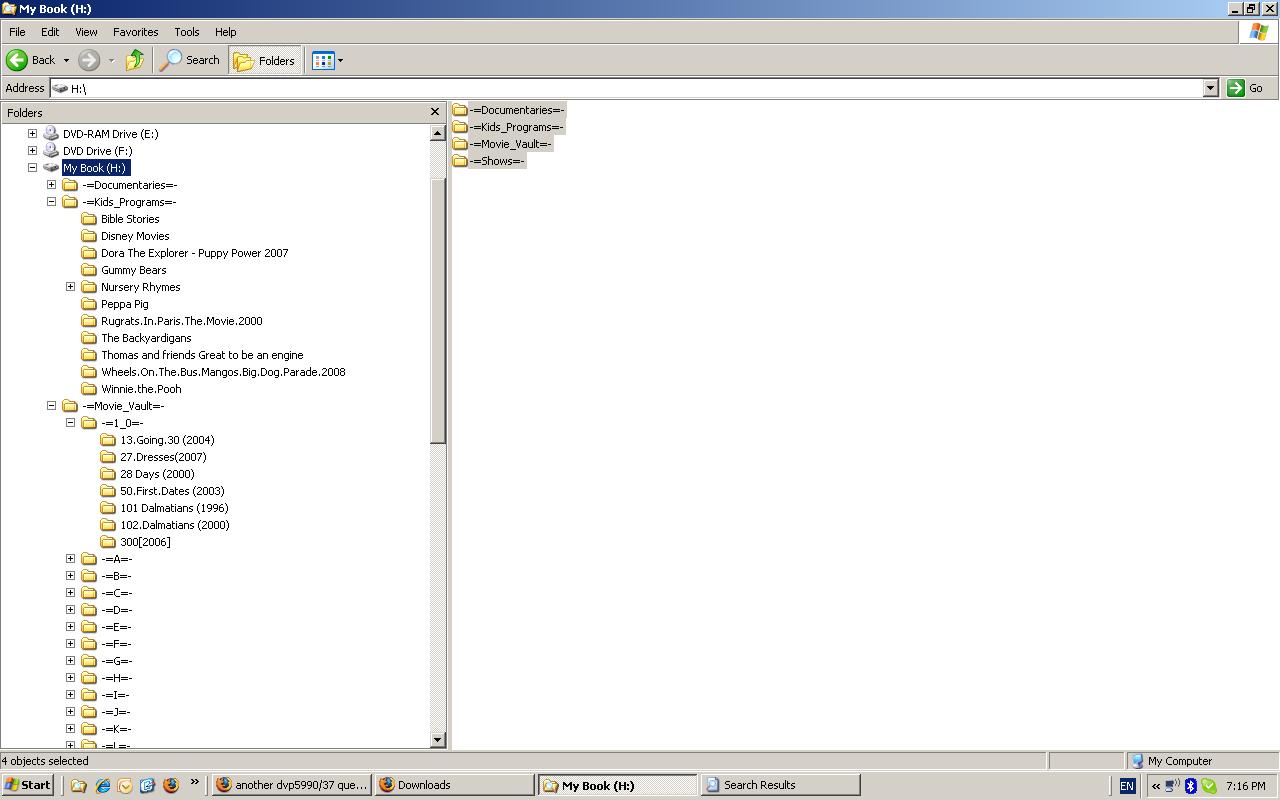The height and width of the screenshot is (800, 1280).
Task: Open the Favorites menu
Action: point(135,32)
